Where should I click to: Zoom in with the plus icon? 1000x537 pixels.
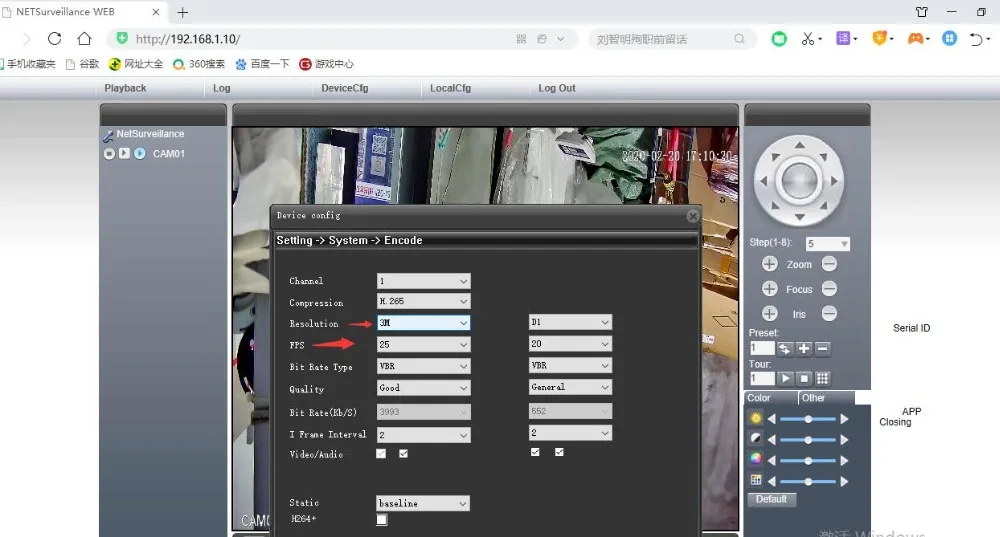coord(770,264)
